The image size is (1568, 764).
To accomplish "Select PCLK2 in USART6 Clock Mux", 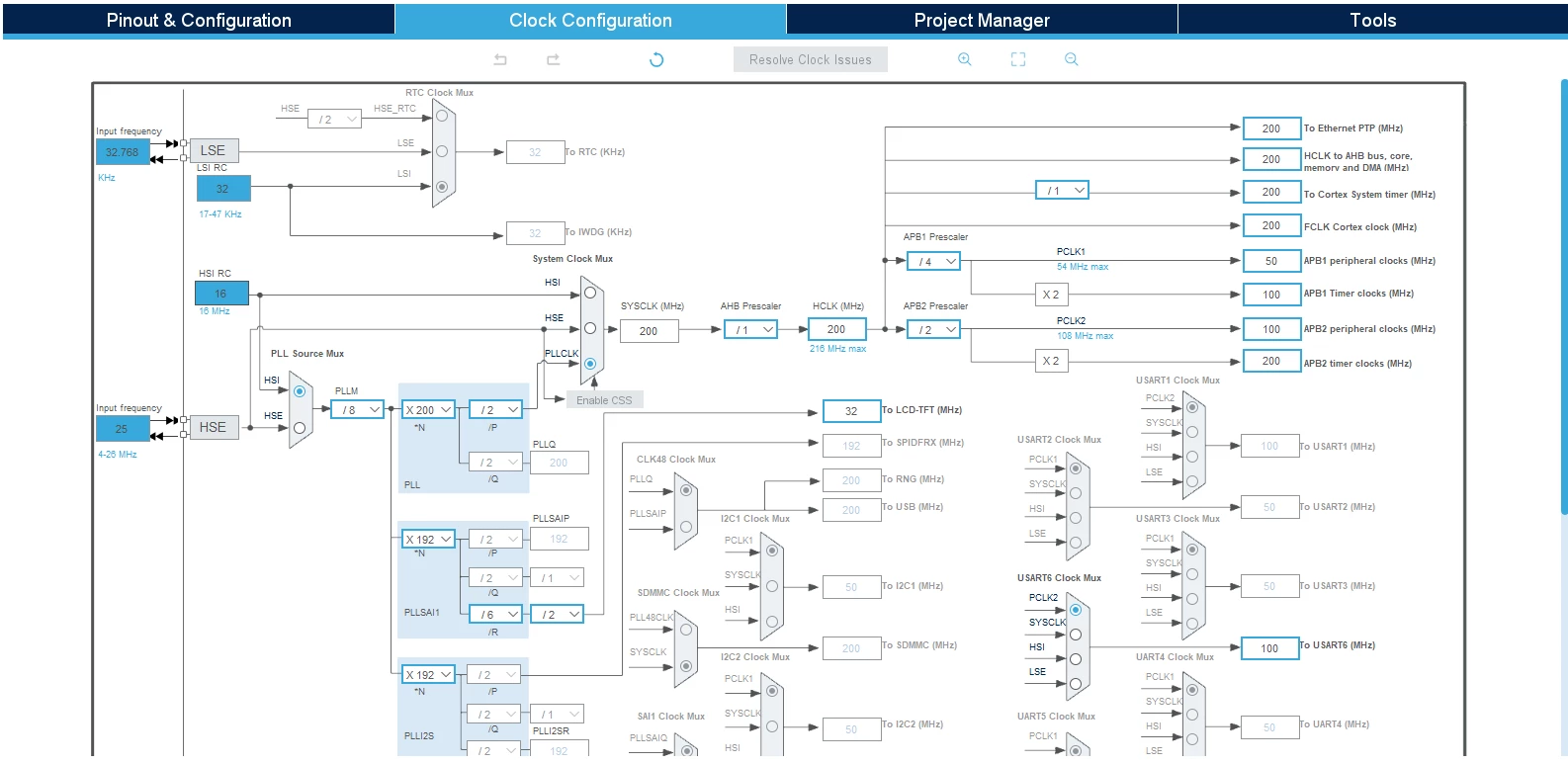I will tap(1076, 610).
